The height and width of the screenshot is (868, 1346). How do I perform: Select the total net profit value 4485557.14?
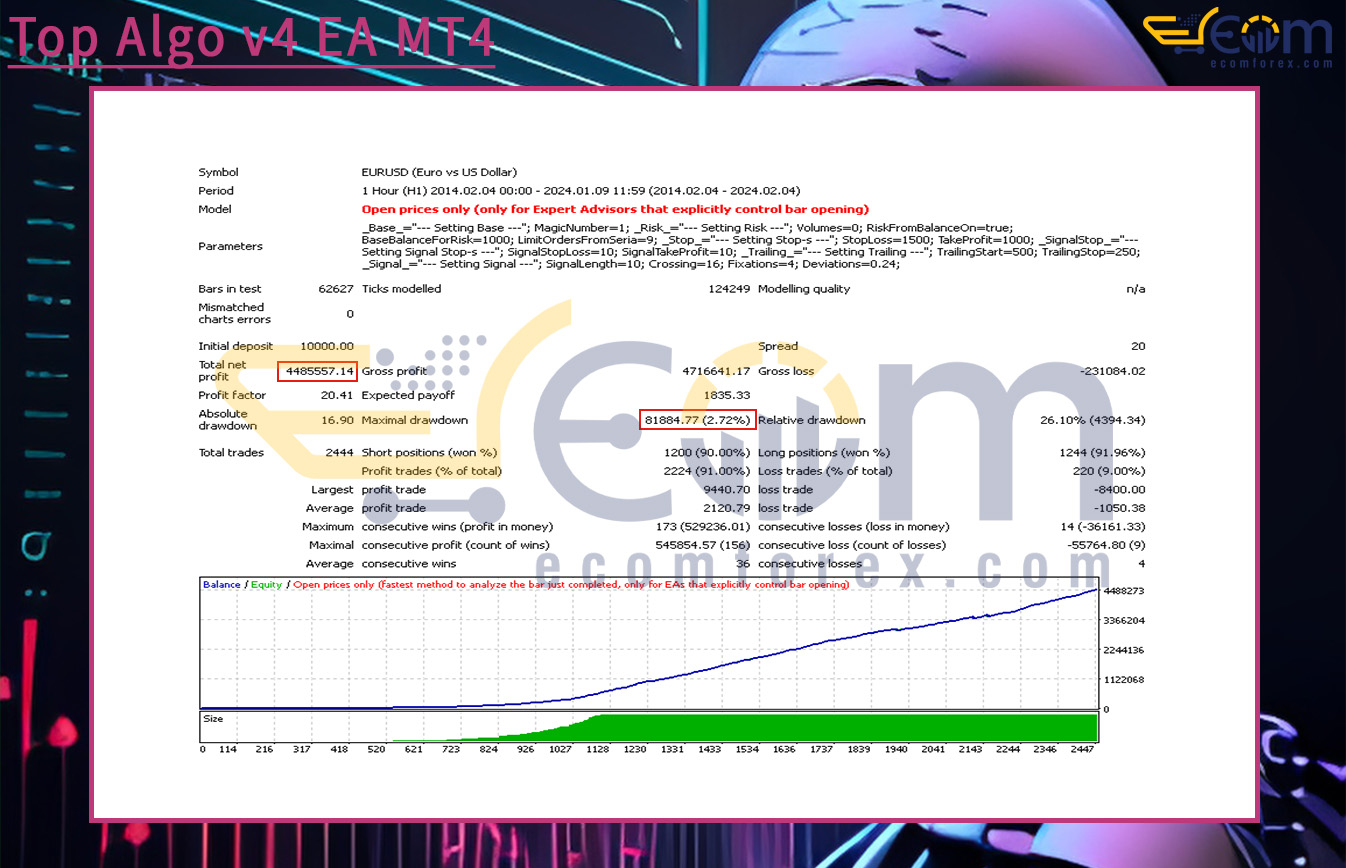317,371
